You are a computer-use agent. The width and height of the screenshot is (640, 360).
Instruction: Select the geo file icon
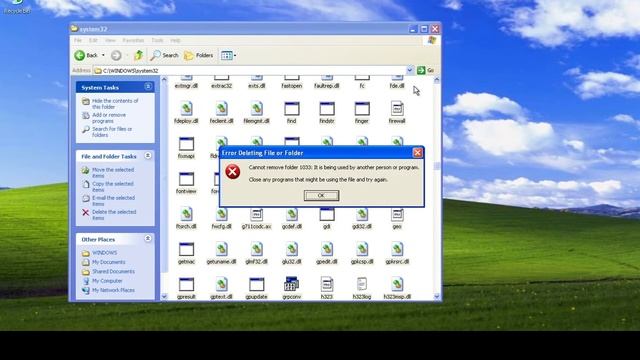coord(397,215)
